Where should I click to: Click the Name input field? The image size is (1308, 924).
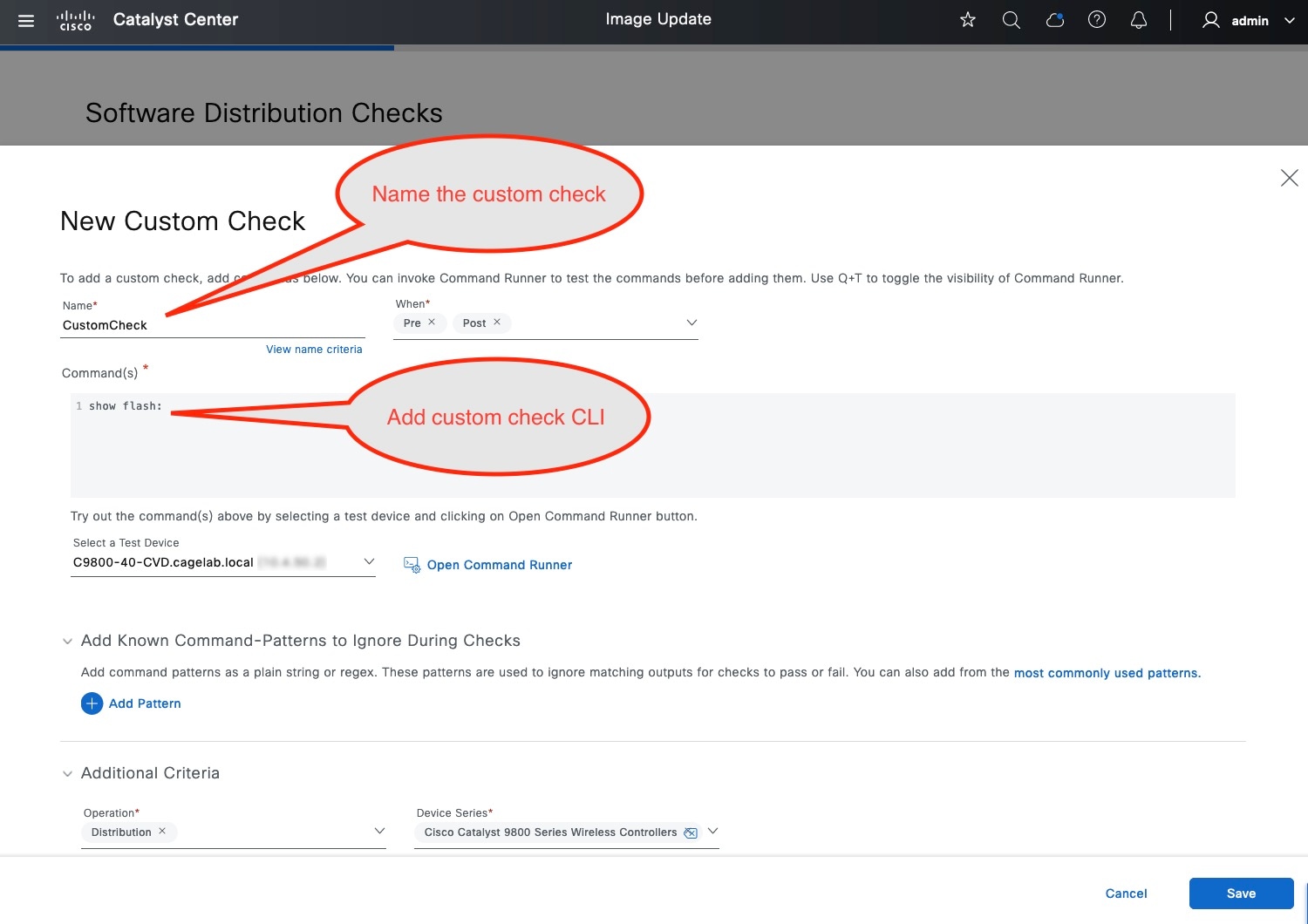point(213,325)
